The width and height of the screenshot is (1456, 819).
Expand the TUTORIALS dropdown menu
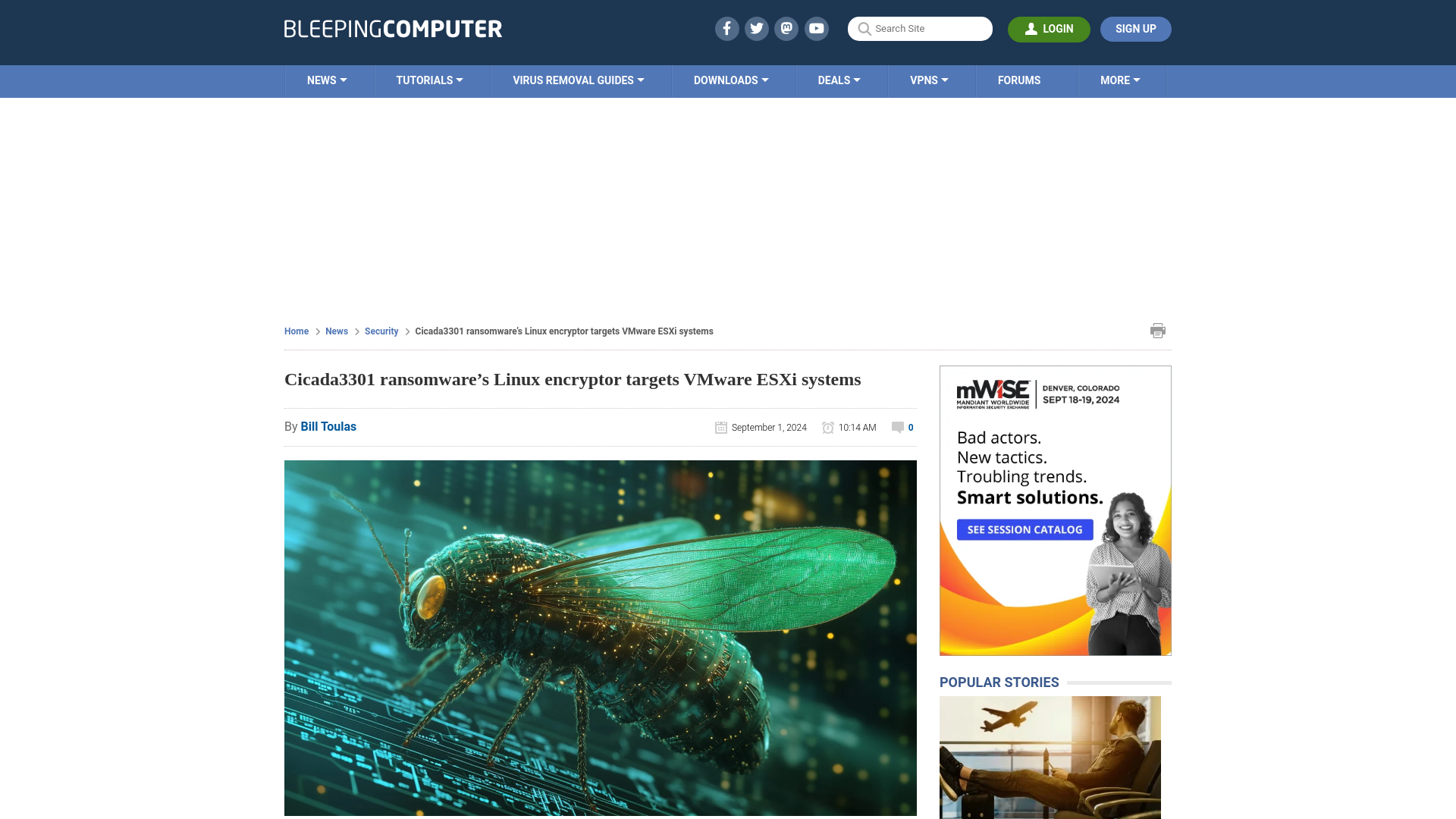(x=429, y=80)
